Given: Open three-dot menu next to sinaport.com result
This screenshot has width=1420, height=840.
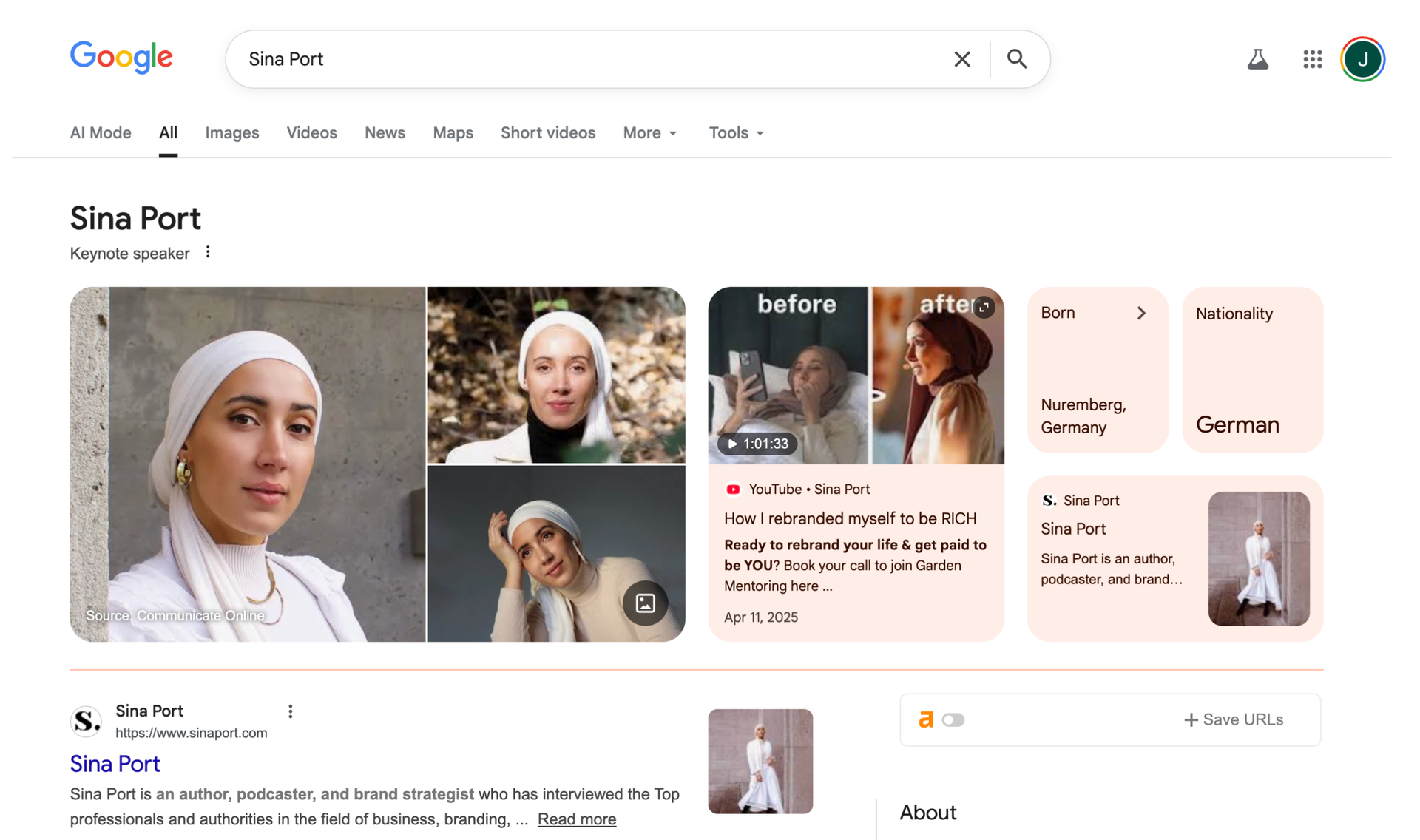Looking at the screenshot, I should pyautogui.click(x=290, y=711).
